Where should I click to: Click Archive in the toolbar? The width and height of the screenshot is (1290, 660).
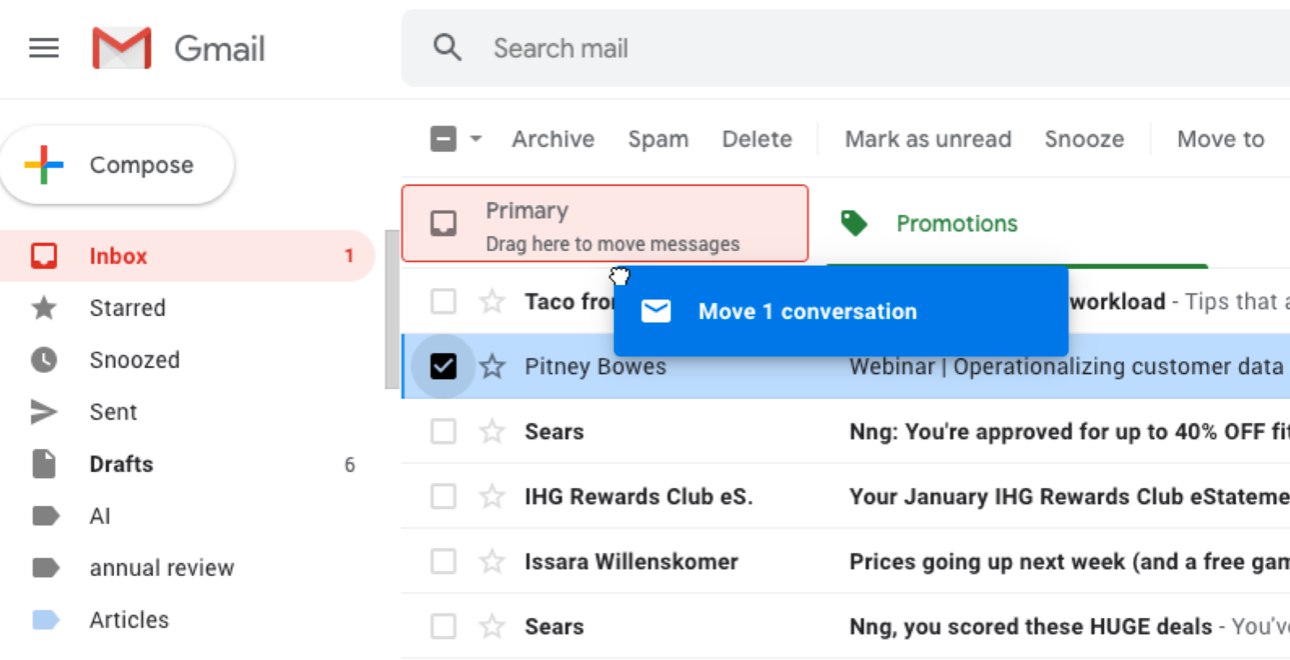click(x=553, y=139)
